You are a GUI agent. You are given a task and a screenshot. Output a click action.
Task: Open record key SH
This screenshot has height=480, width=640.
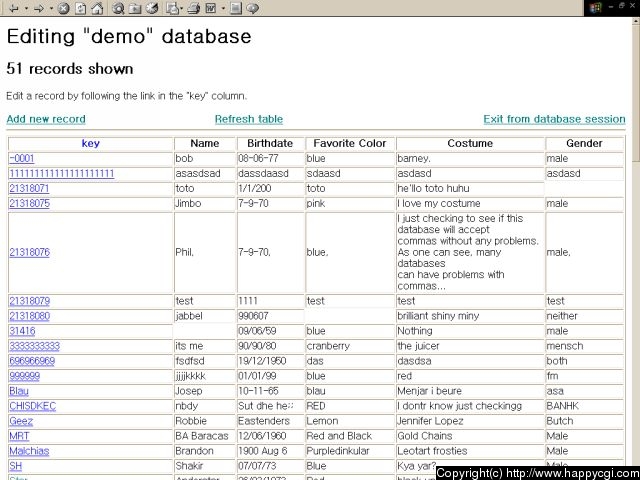pos(16,466)
